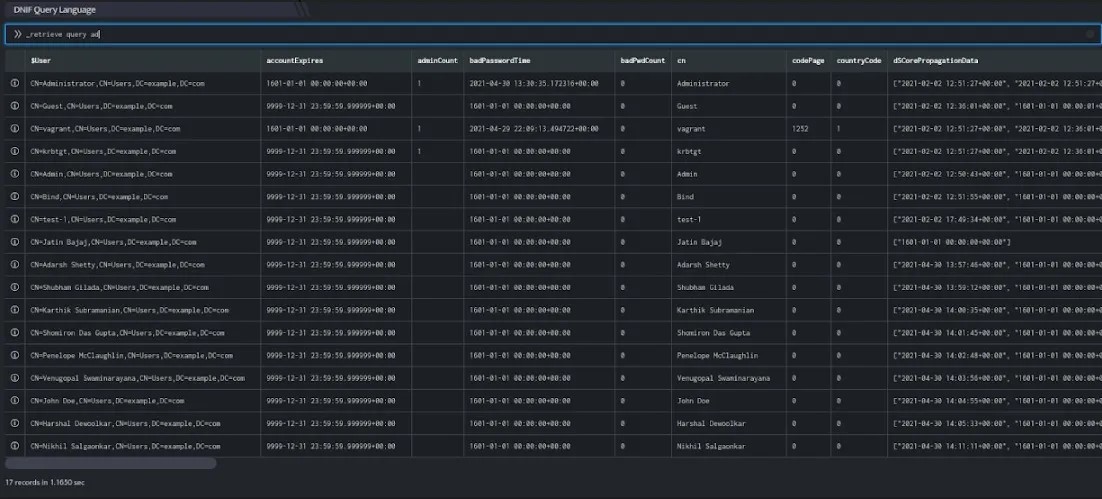Click the query prompt chevron icon
This screenshot has width=1102, height=499.
[18, 34]
